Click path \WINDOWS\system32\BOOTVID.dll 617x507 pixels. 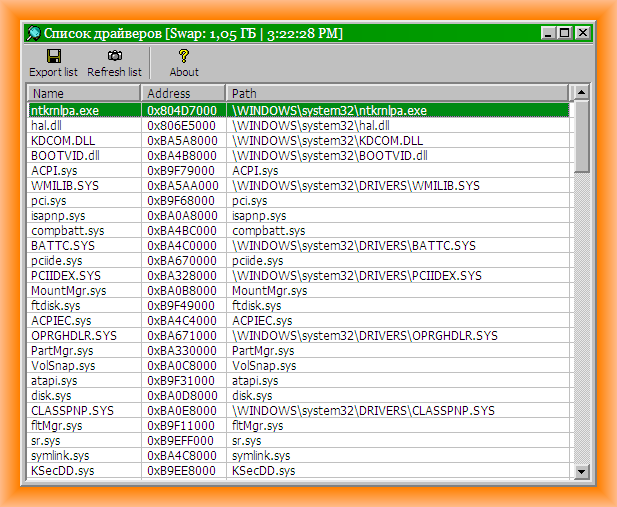coord(330,155)
